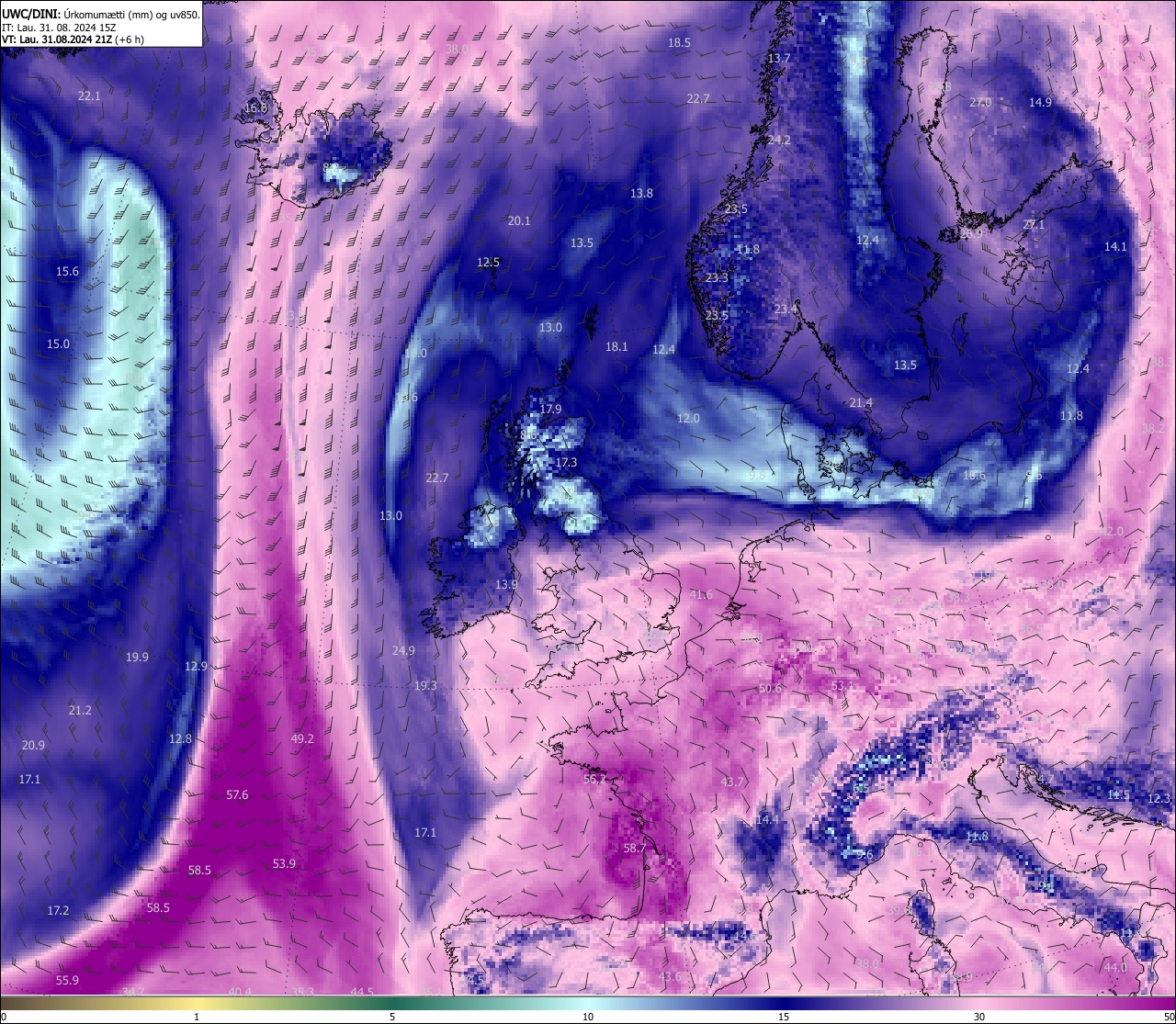Click the 15.6 value label
The width and height of the screenshot is (1176, 1024).
[x=67, y=272]
